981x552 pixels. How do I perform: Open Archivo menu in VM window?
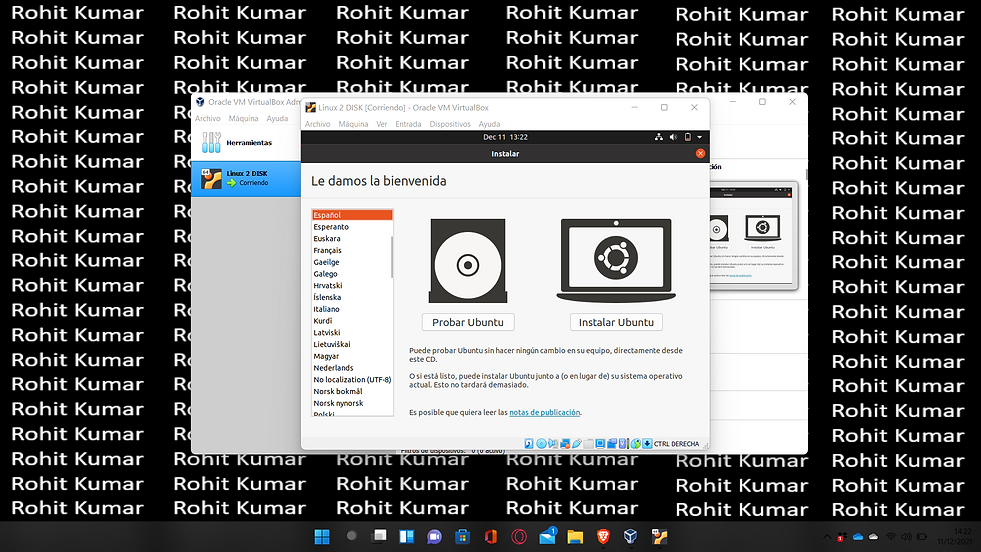[317, 124]
